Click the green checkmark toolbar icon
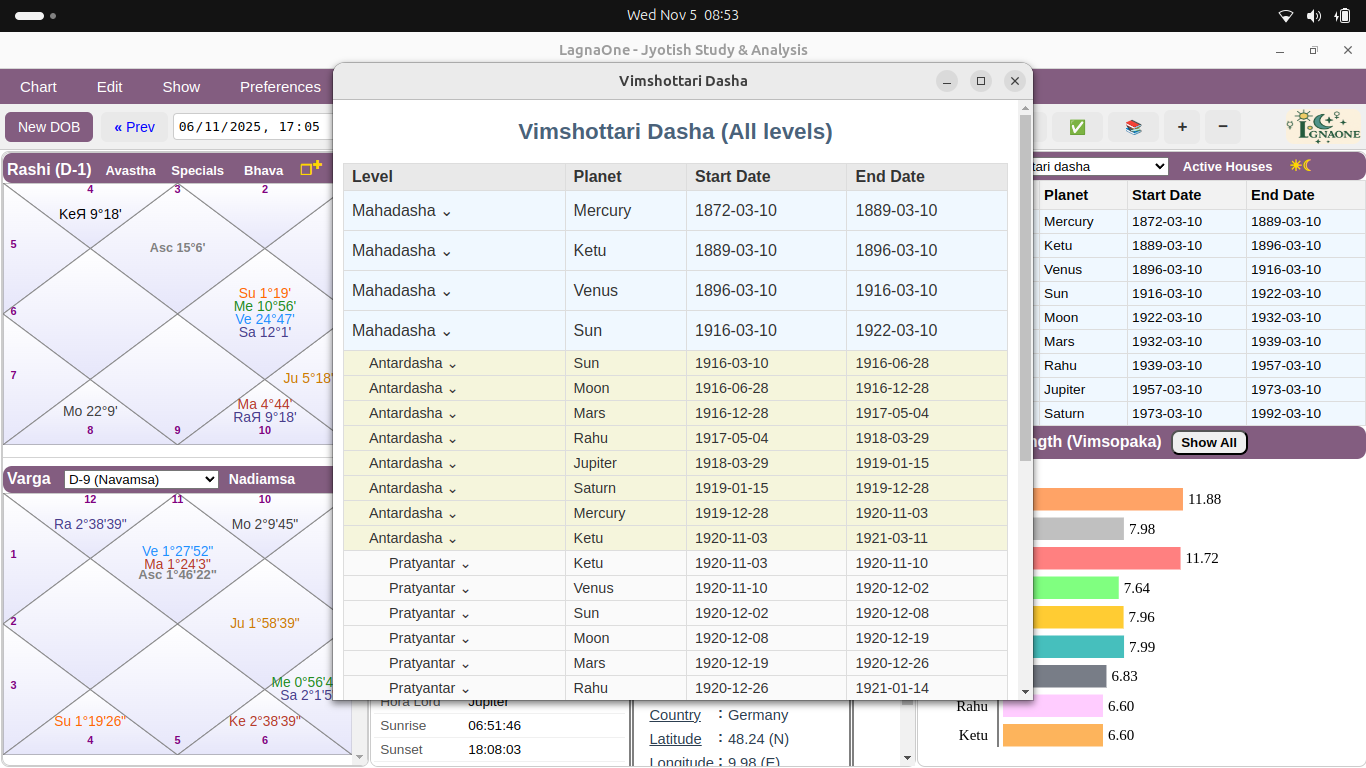 tap(1077, 127)
